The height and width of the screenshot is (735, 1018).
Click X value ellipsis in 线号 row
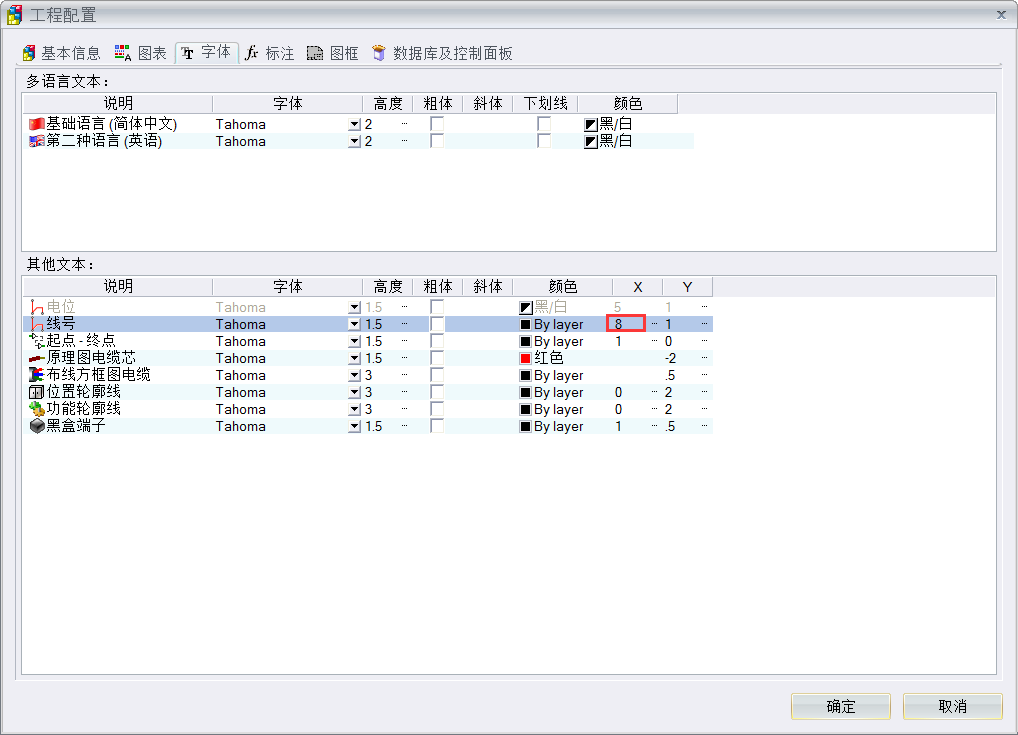point(654,324)
